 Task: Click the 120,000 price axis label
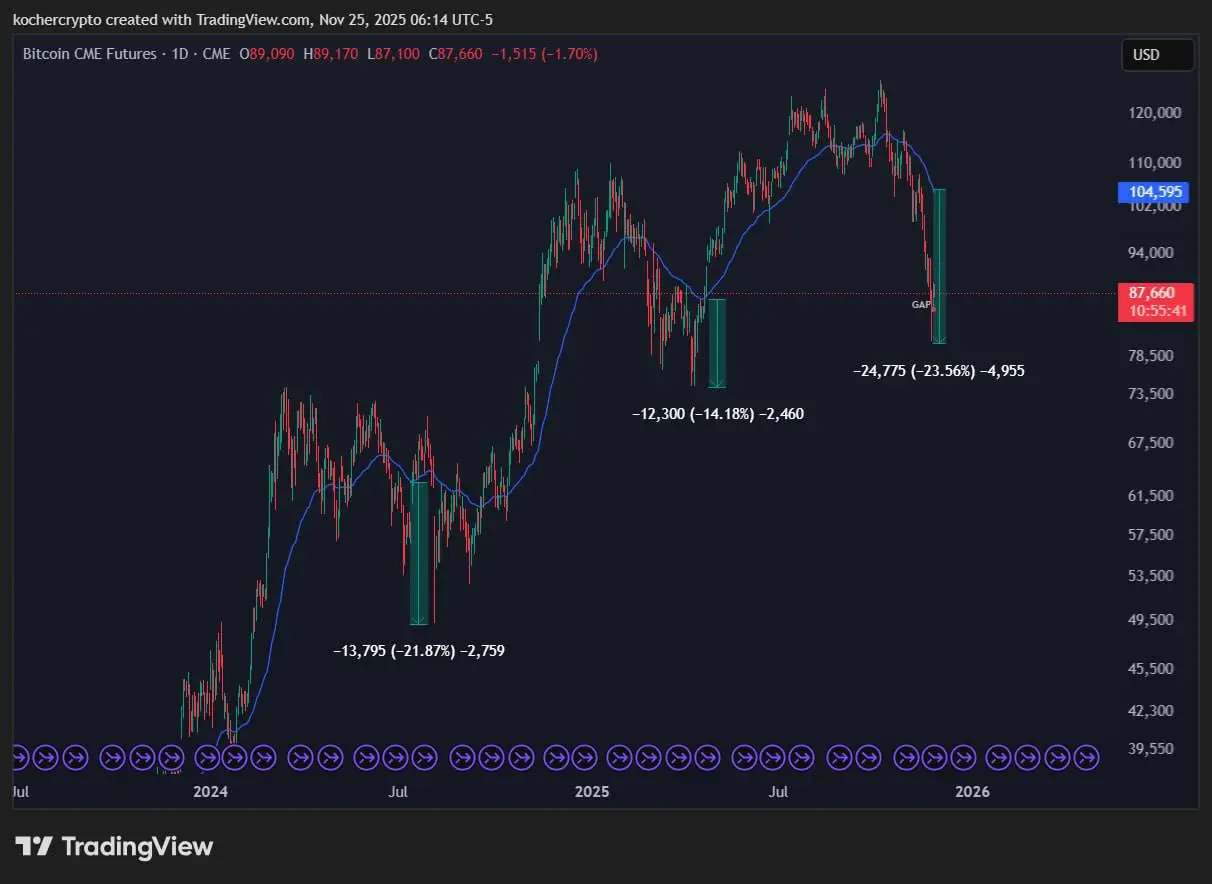(x=1153, y=114)
